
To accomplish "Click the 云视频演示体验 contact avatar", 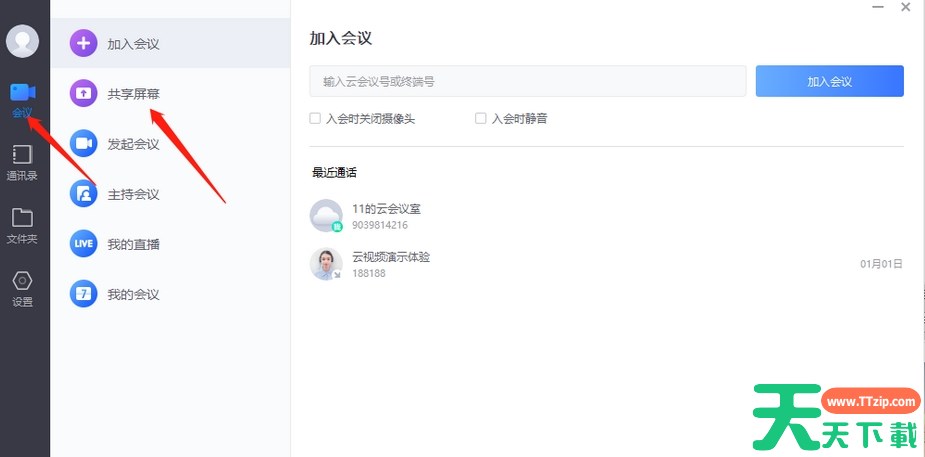I will pos(326,264).
